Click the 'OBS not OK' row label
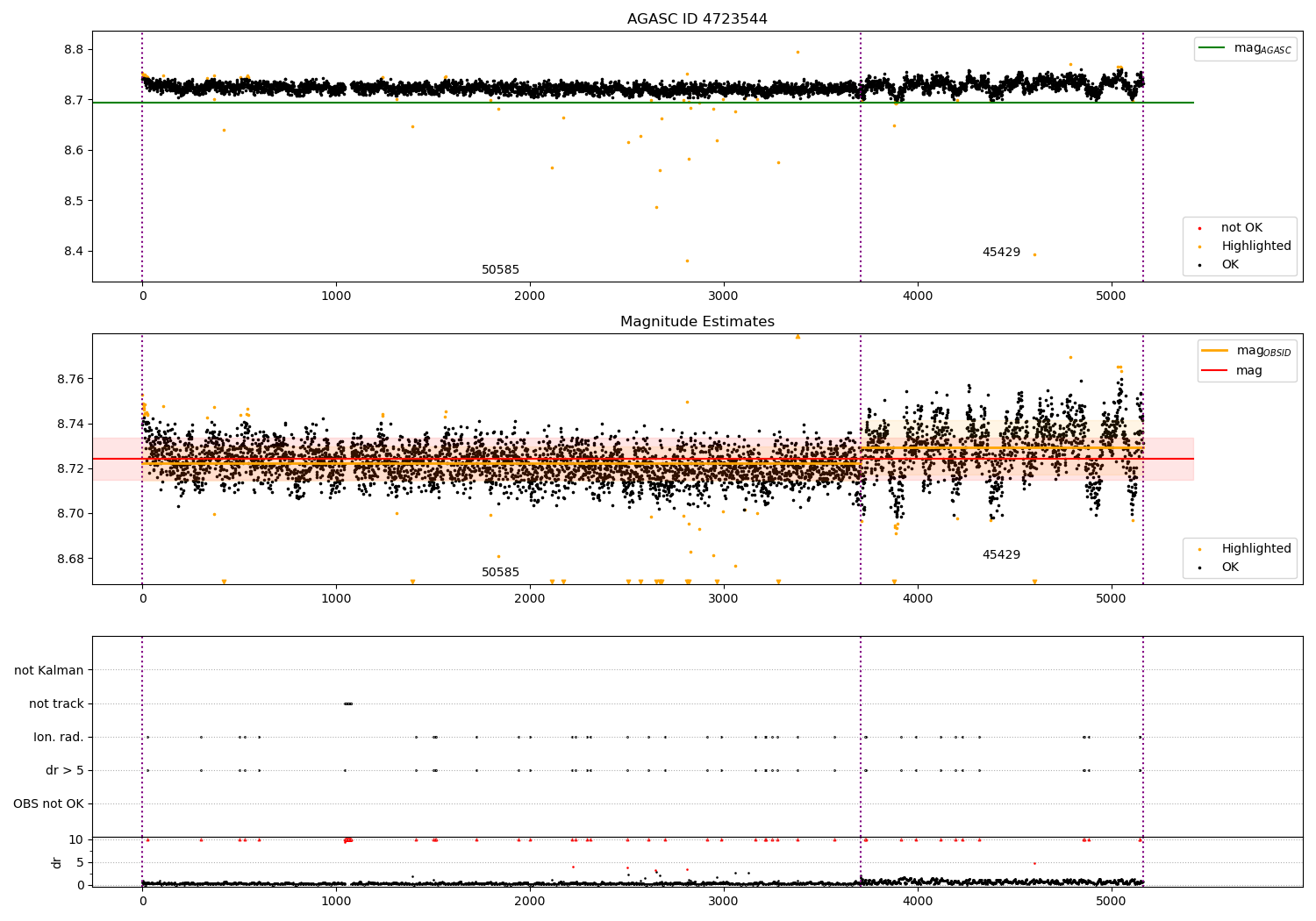 [x=48, y=803]
